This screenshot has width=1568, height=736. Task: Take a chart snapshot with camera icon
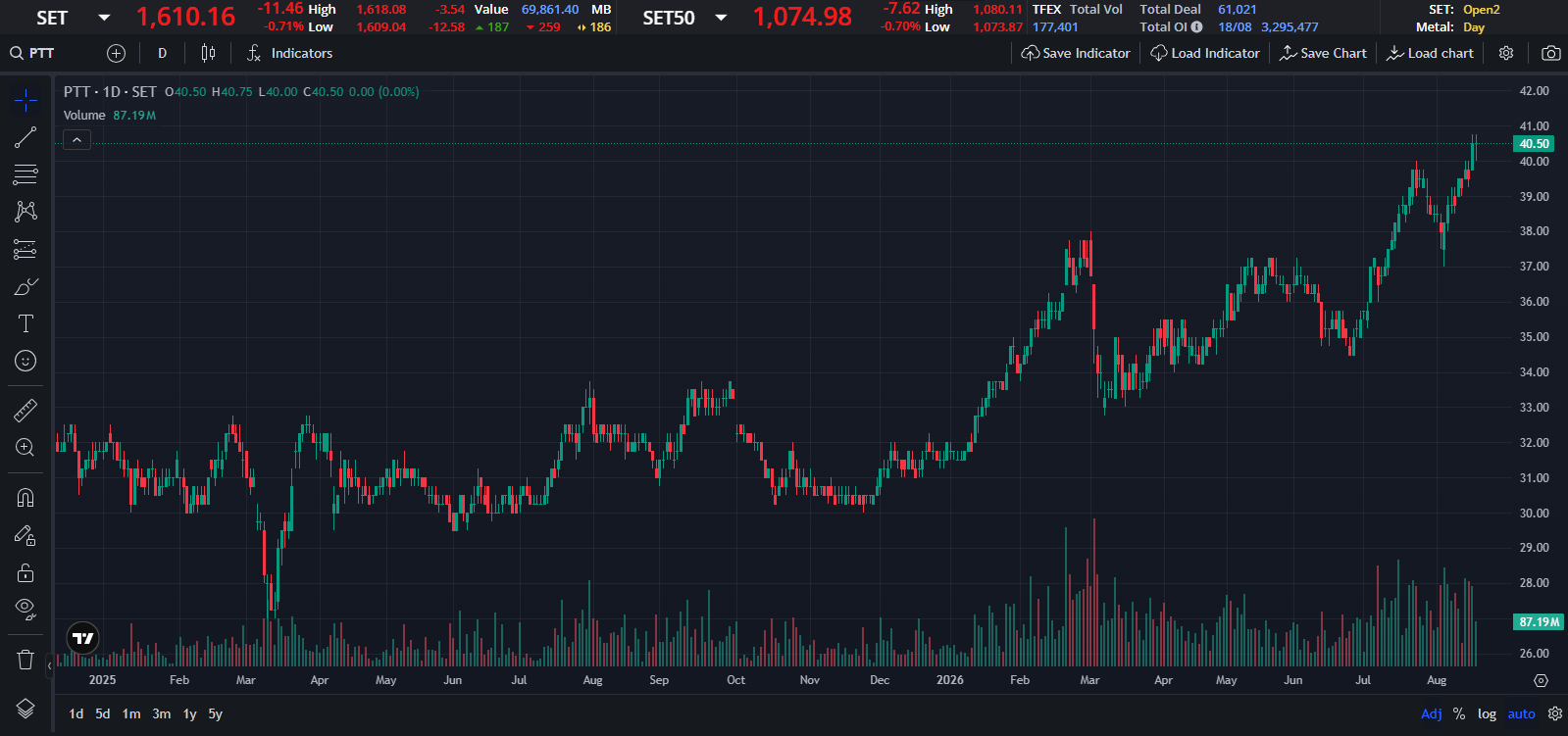tap(1550, 53)
